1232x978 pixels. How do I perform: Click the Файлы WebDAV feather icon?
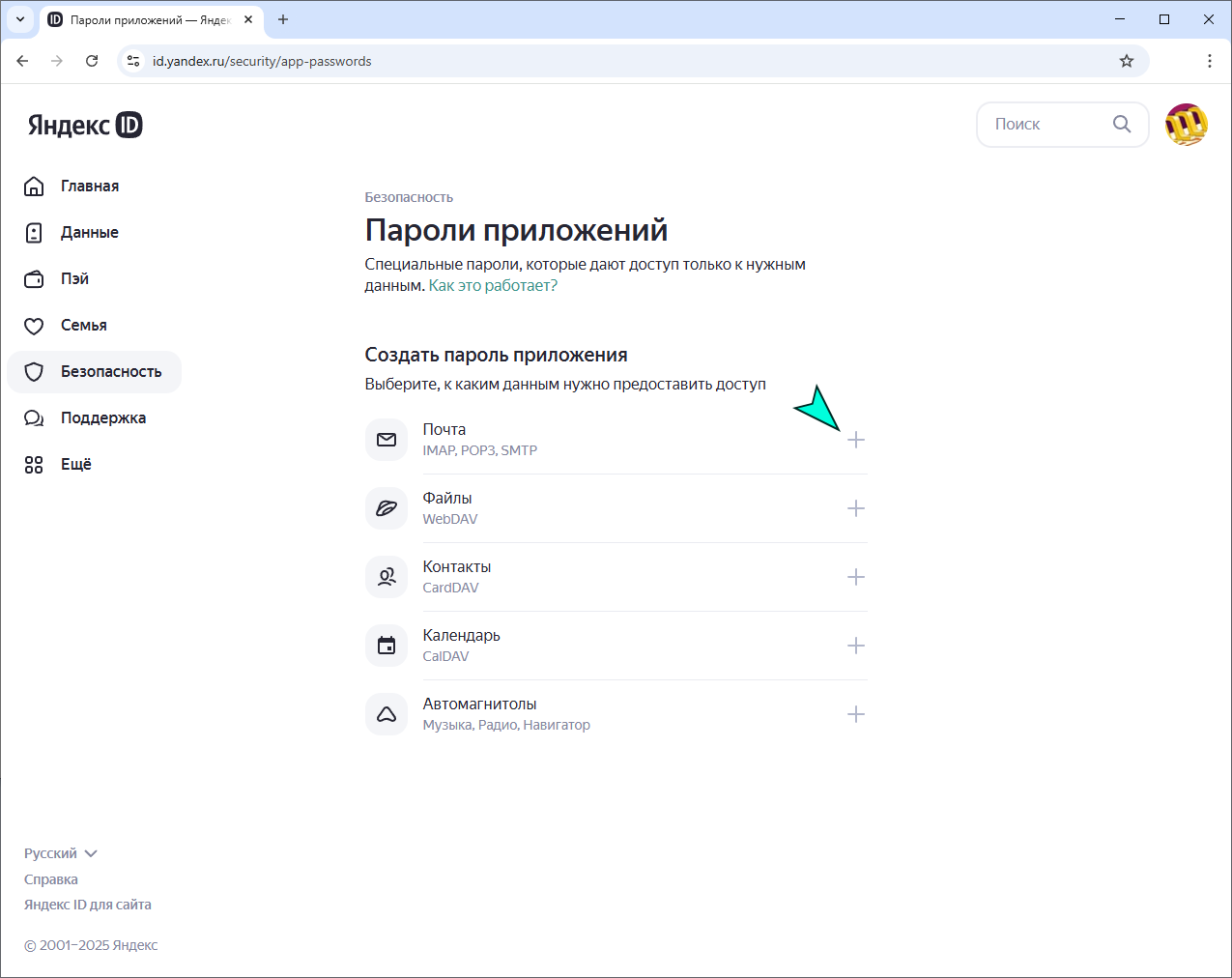[x=387, y=508]
